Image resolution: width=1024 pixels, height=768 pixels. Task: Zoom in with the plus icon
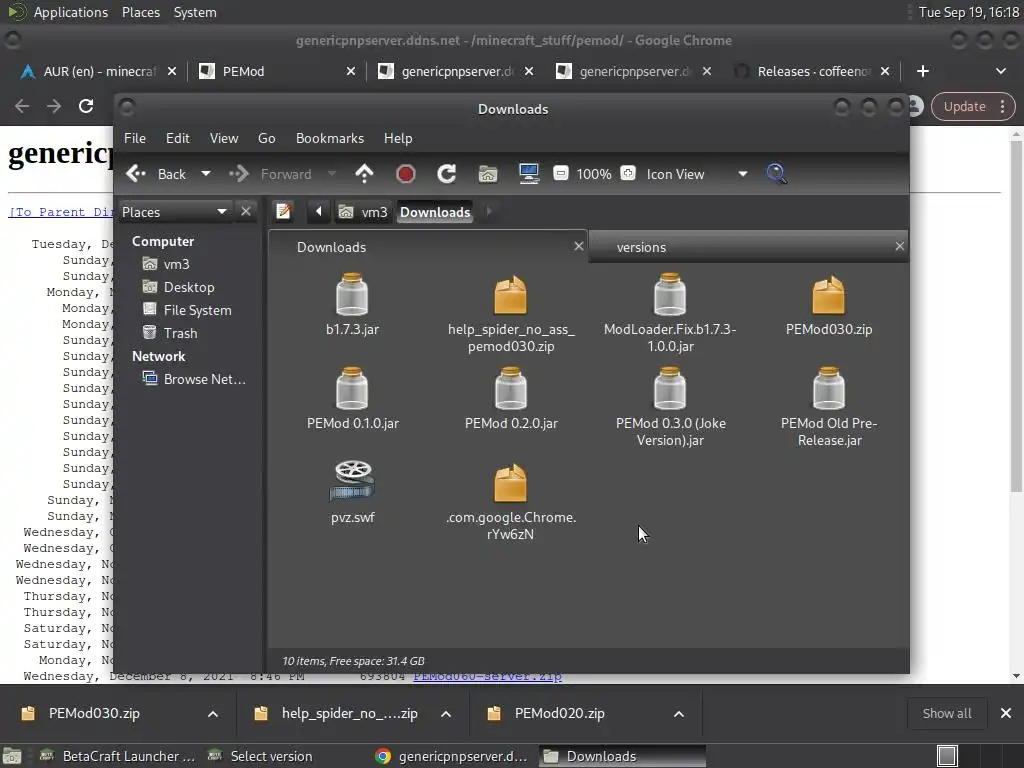(x=628, y=173)
